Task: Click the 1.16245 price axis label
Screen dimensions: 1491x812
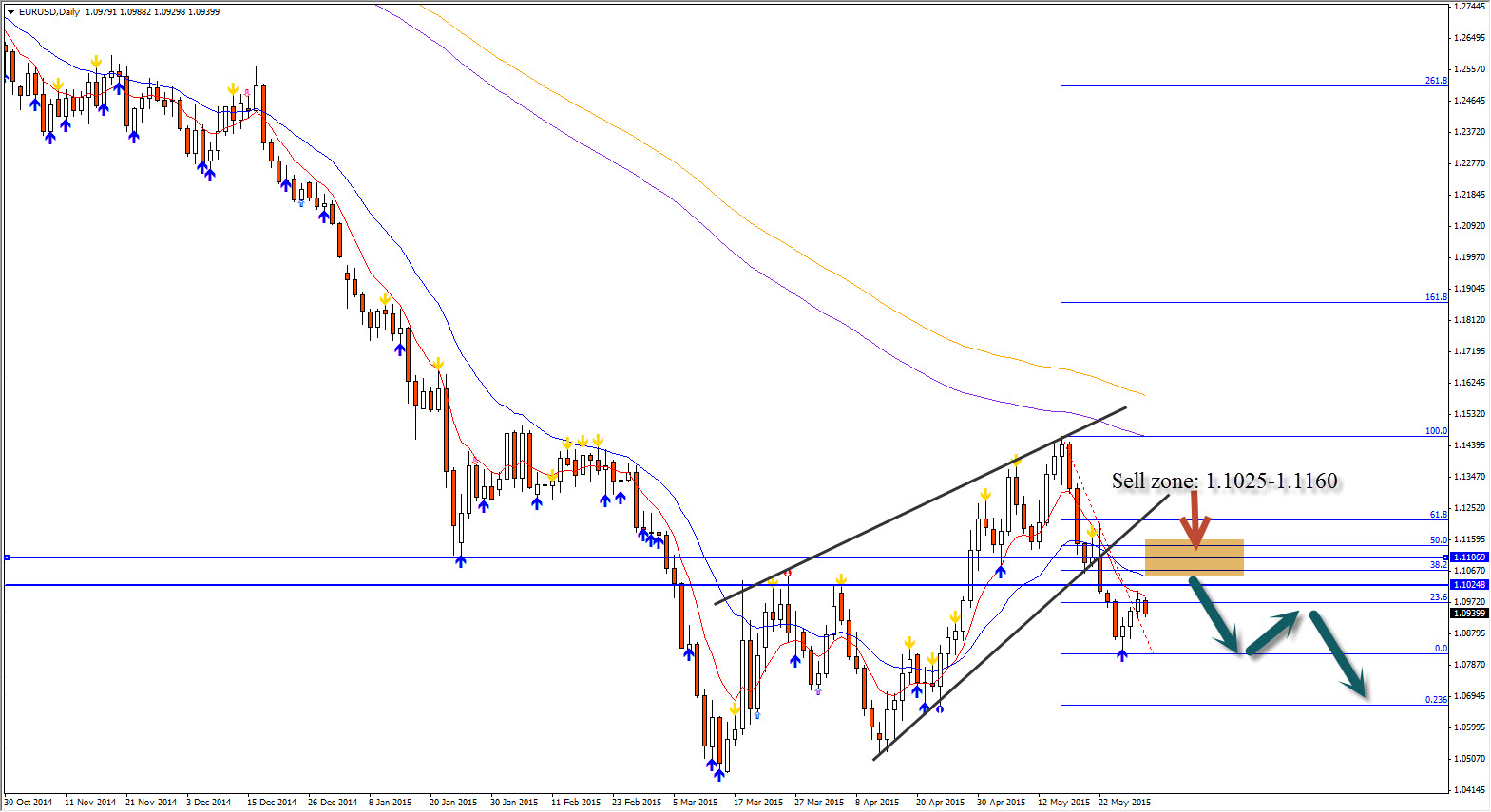Action: (x=1470, y=383)
